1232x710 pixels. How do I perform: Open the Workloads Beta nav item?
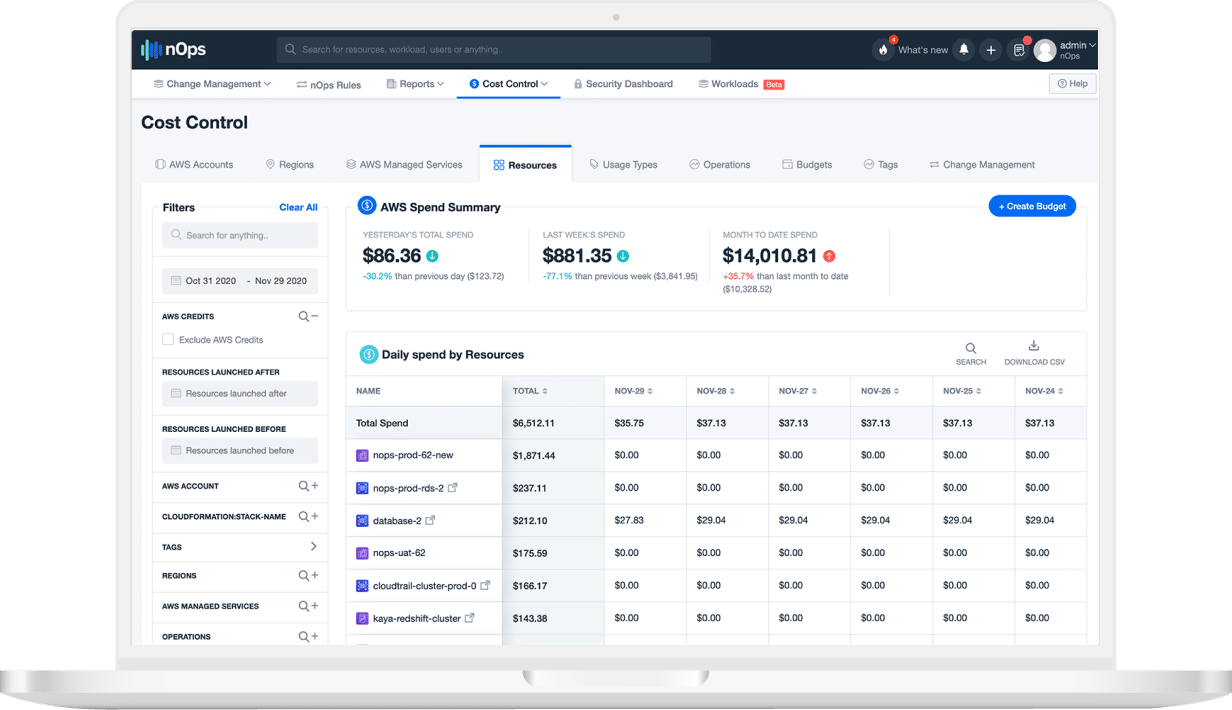pyautogui.click(x=741, y=85)
